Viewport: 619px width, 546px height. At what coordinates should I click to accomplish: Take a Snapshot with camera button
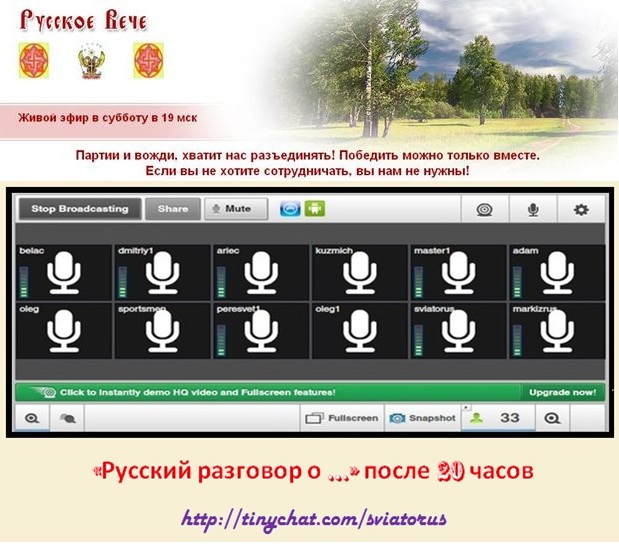422,418
